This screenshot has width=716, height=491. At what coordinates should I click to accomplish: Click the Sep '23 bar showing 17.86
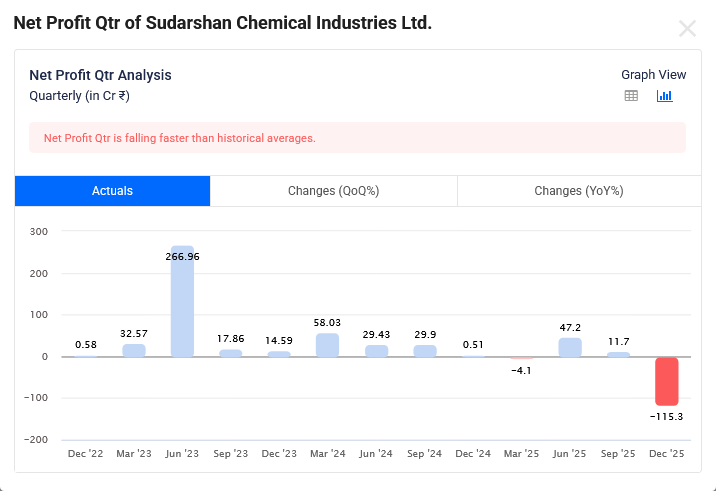(x=231, y=353)
